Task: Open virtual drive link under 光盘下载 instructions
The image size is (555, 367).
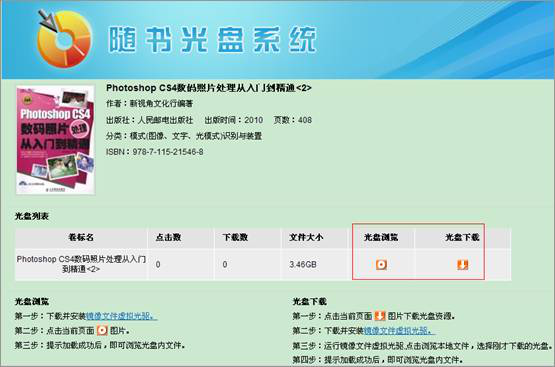Action: click(x=399, y=331)
